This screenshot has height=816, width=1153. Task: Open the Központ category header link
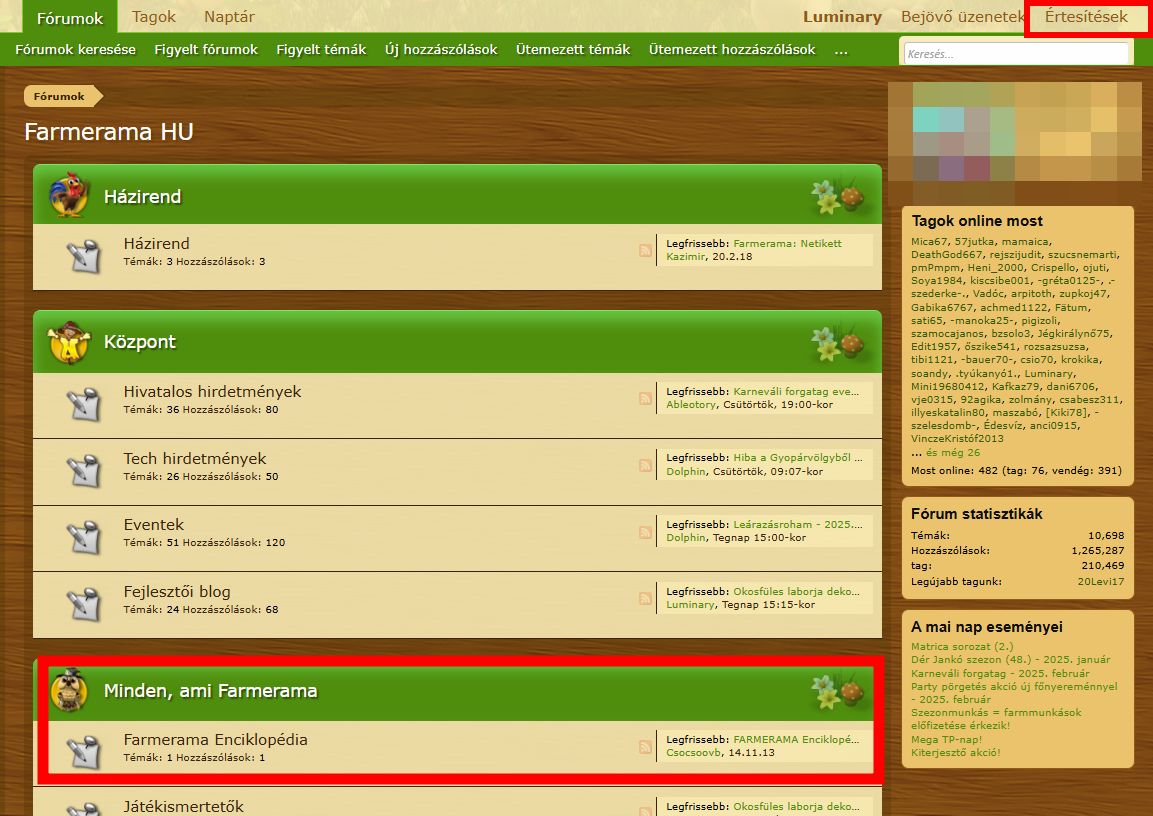point(140,342)
